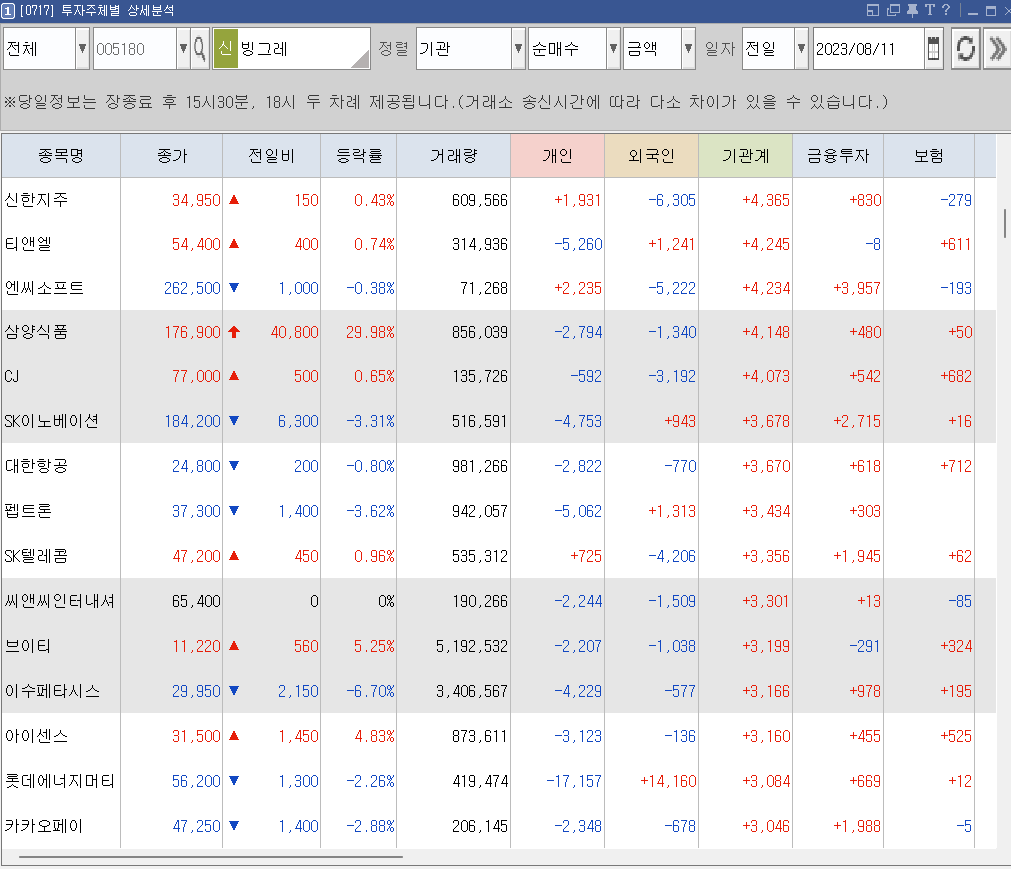Click the double-chevron next page button
The width and height of the screenshot is (1011, 869).
tap(997, 49)
